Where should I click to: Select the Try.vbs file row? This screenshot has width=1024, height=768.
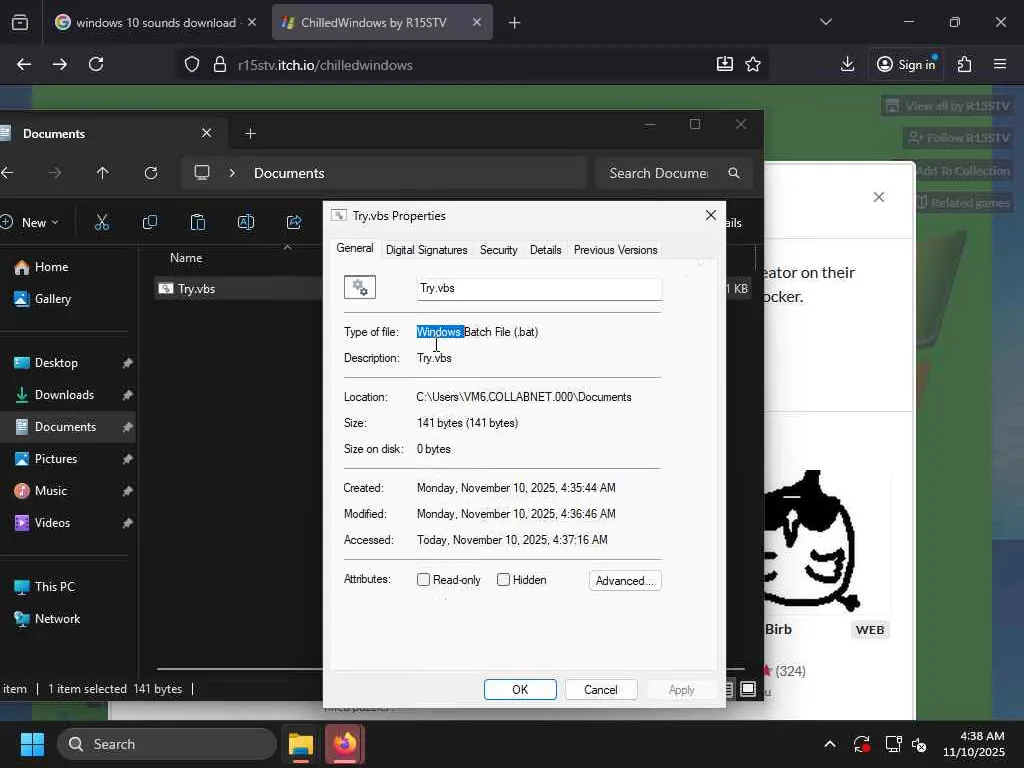point(238,289)
